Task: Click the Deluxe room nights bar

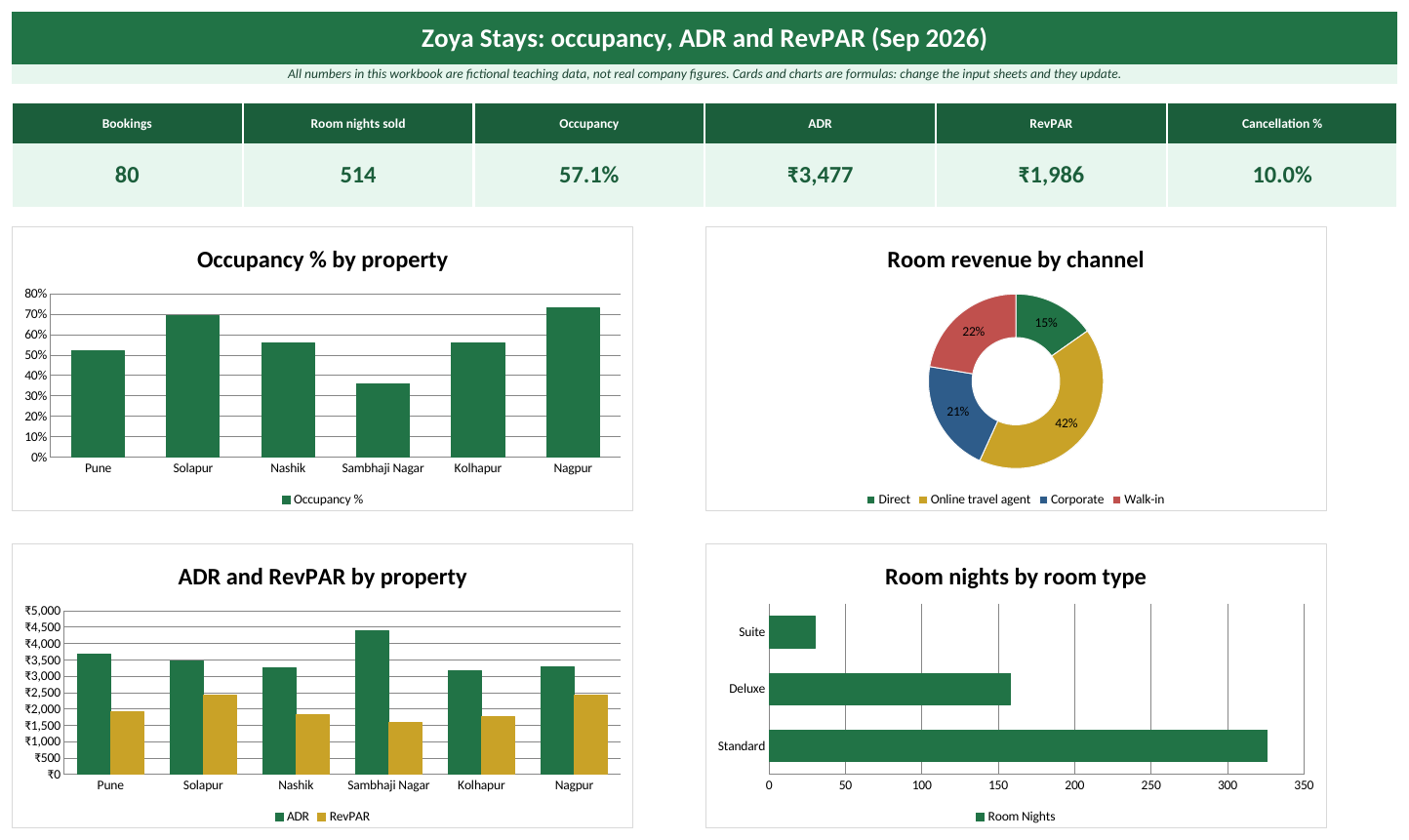Action: 890,689
